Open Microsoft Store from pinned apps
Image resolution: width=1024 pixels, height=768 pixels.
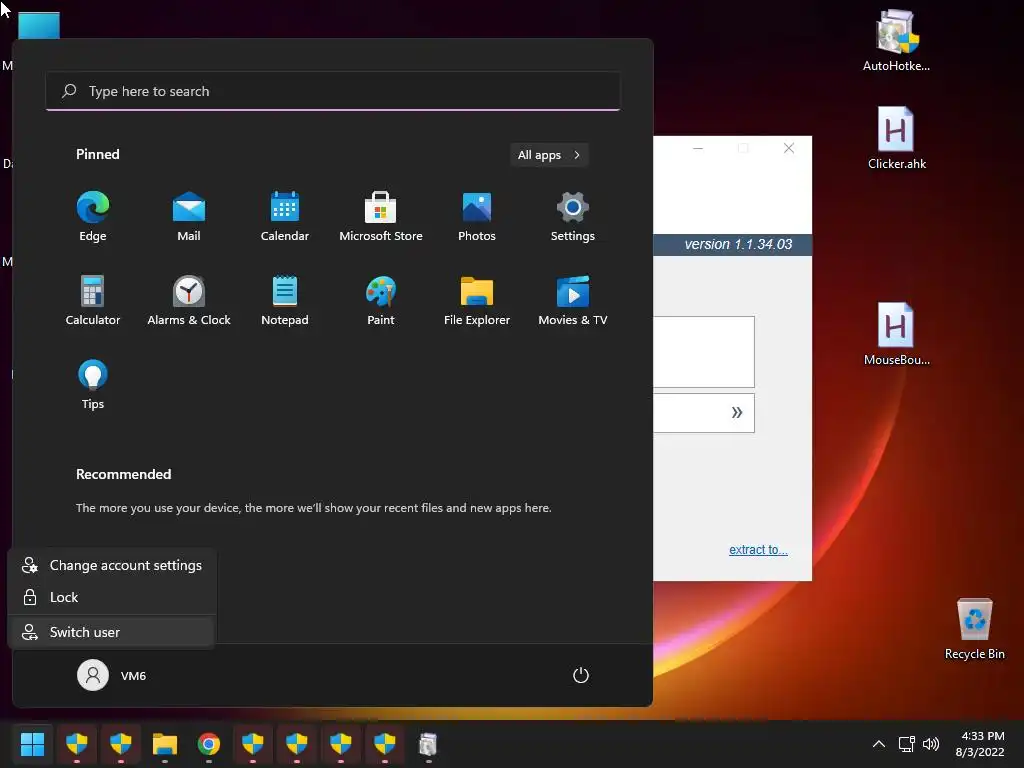tap(381, 216)
